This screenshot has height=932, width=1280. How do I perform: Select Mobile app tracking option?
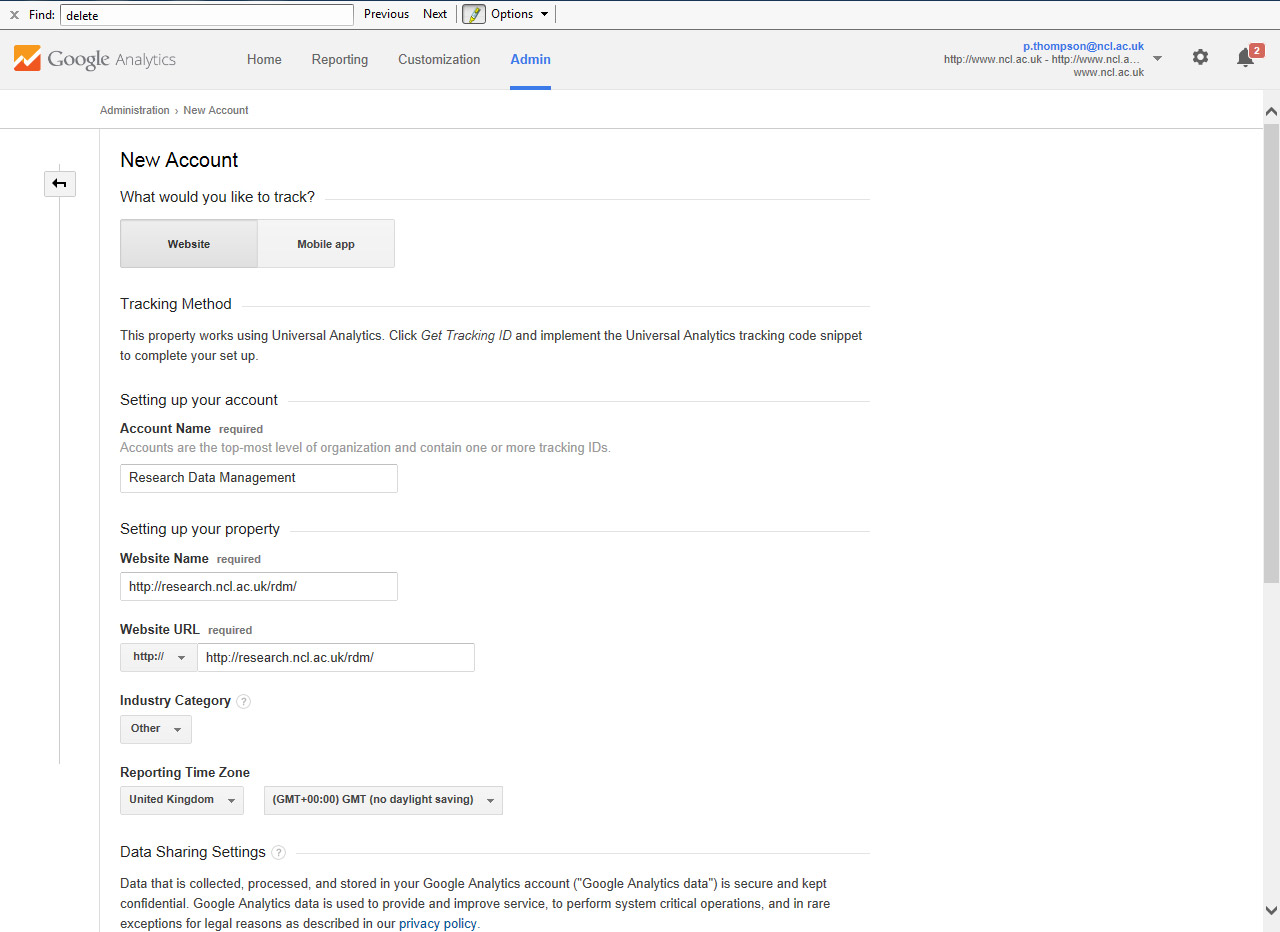click(x=326, y=244)
